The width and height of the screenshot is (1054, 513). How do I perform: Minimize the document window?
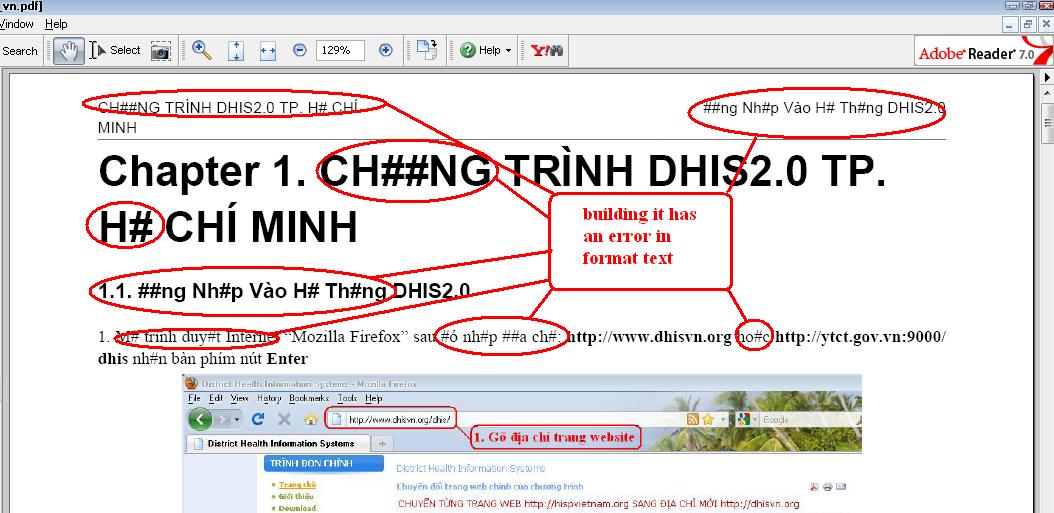pos(1010,24)
